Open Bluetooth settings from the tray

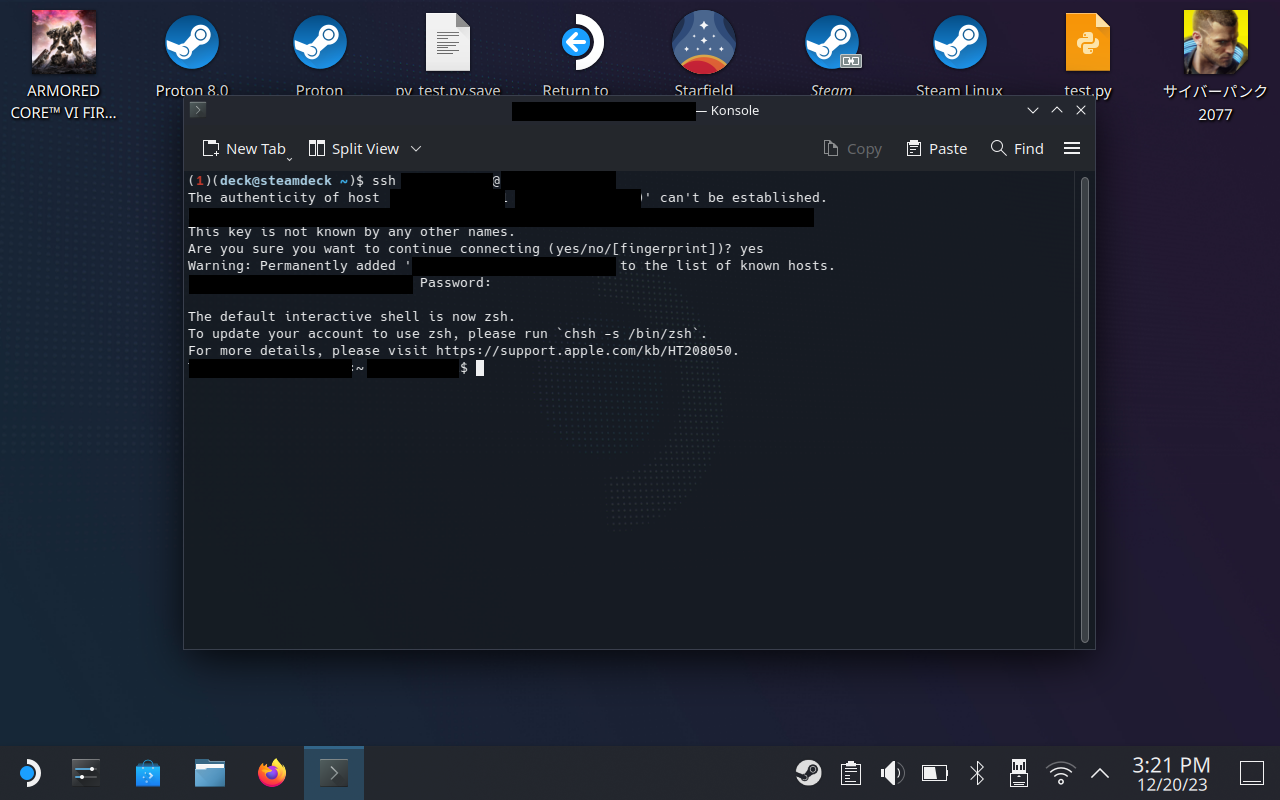(976, 772)
